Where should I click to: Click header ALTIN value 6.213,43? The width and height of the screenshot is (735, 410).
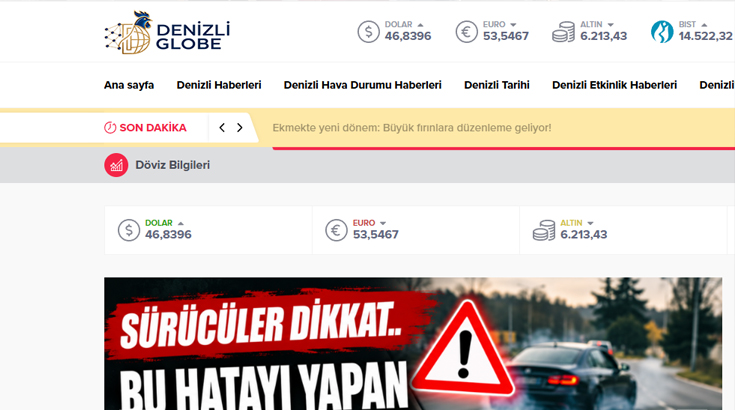click(603, 36)
